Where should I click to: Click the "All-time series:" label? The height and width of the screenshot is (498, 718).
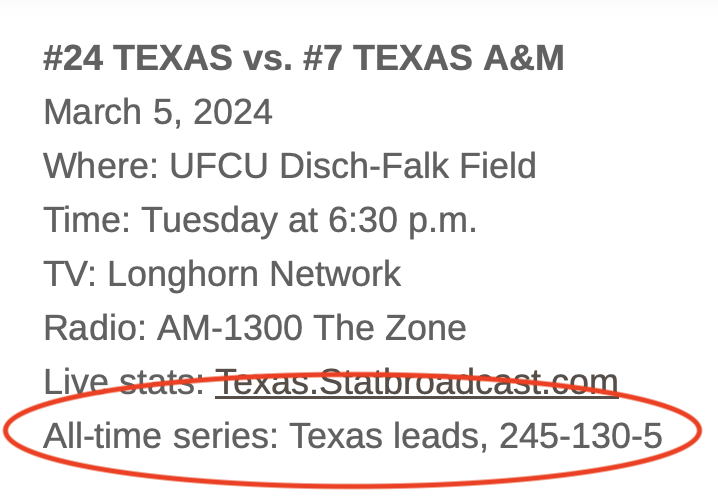(161, 435)
